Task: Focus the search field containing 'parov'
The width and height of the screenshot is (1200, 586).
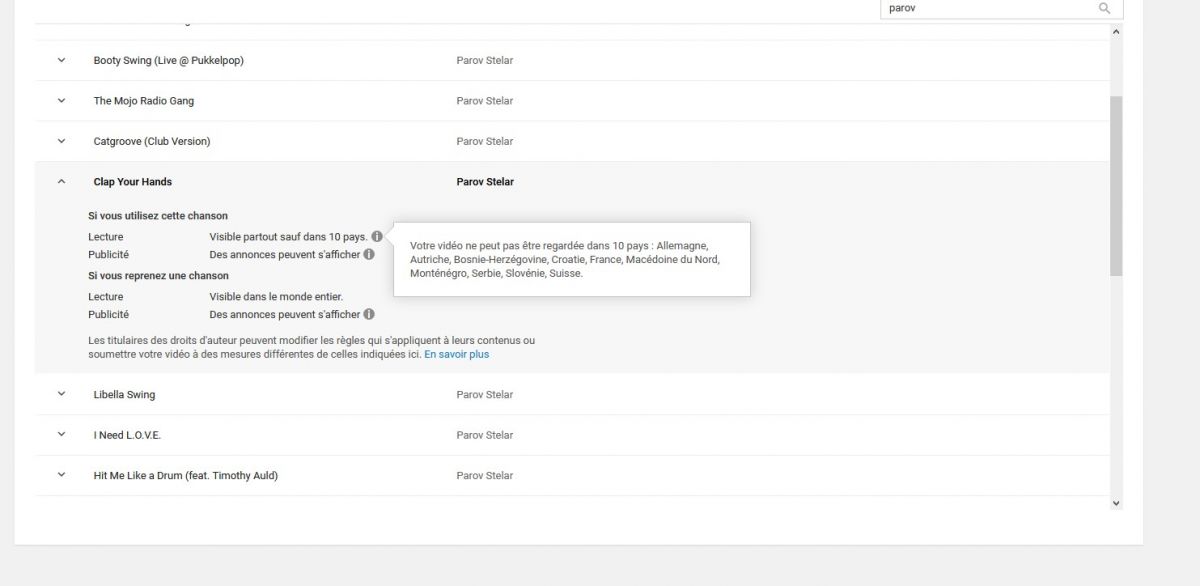Action: click(x=985, y=8)
